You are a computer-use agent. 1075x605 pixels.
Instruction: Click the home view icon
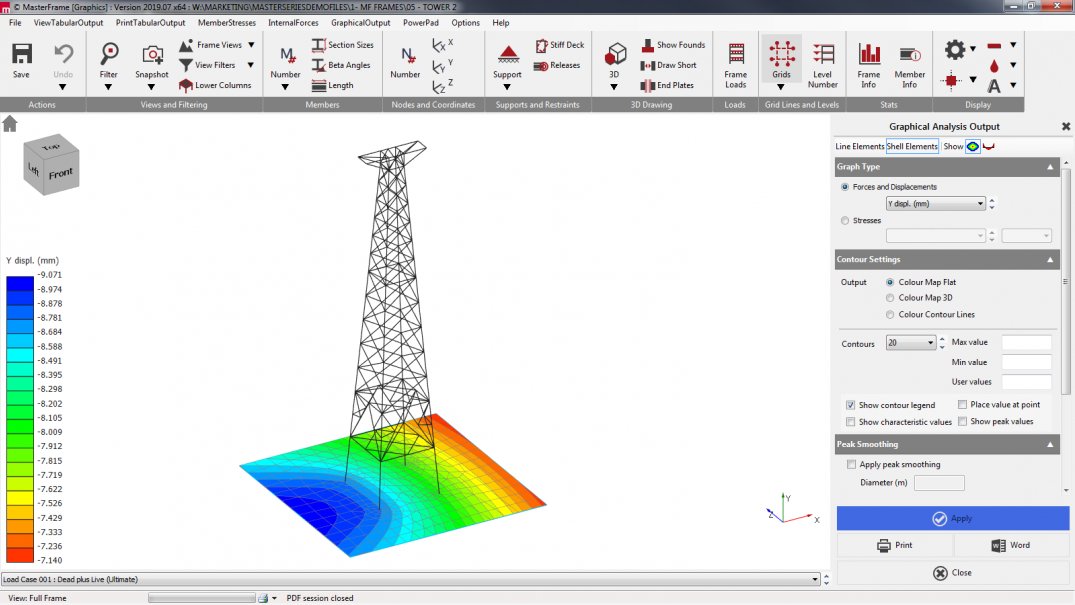[x=10, y=124]
